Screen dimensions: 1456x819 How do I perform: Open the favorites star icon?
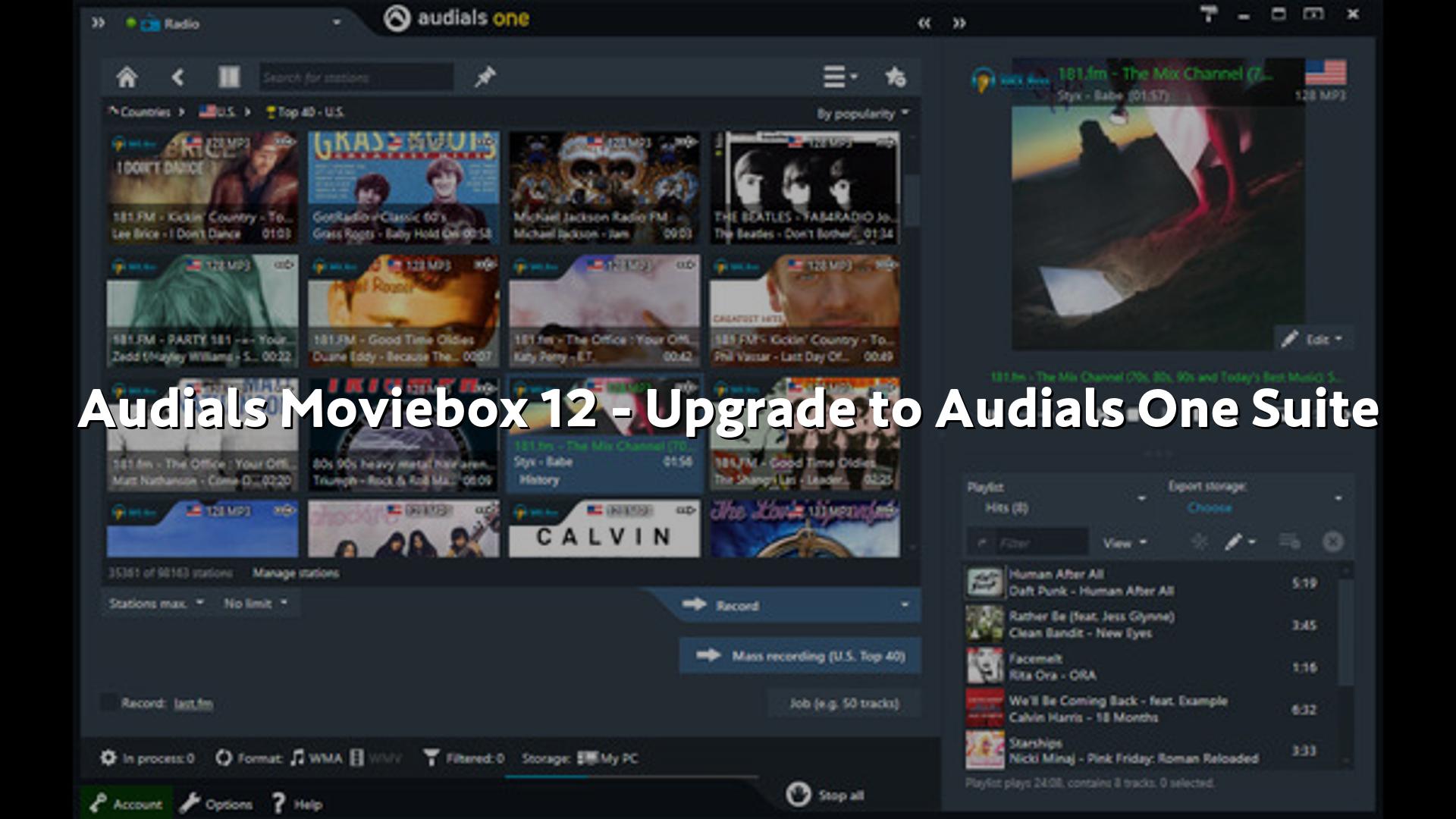point(896,77)
